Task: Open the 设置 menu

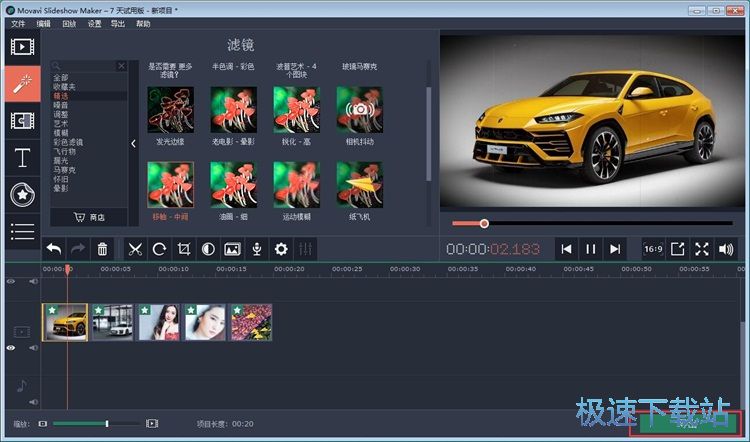Action: 95,24
